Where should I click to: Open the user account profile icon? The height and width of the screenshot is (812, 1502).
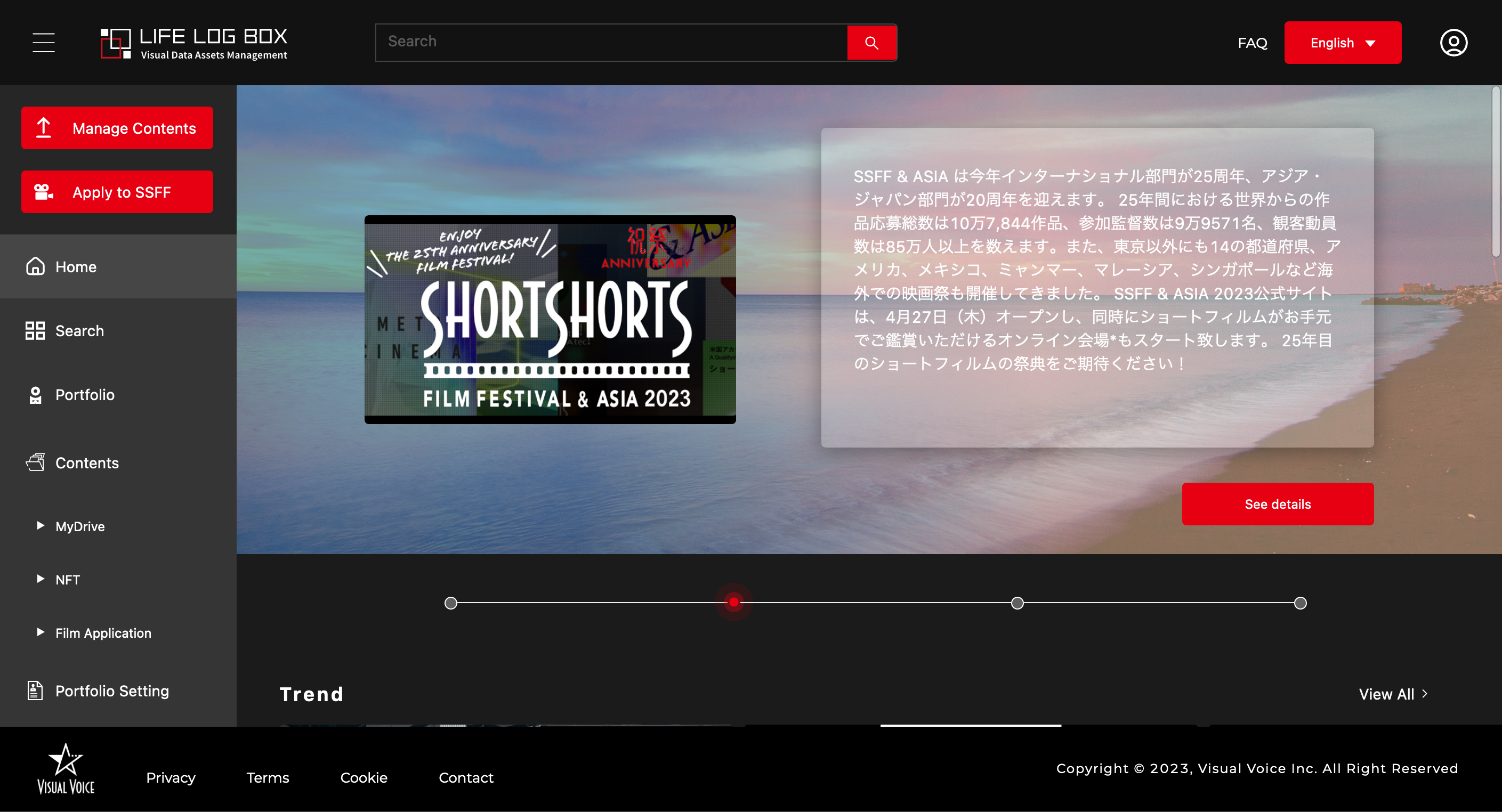(x=1453, y=43)
